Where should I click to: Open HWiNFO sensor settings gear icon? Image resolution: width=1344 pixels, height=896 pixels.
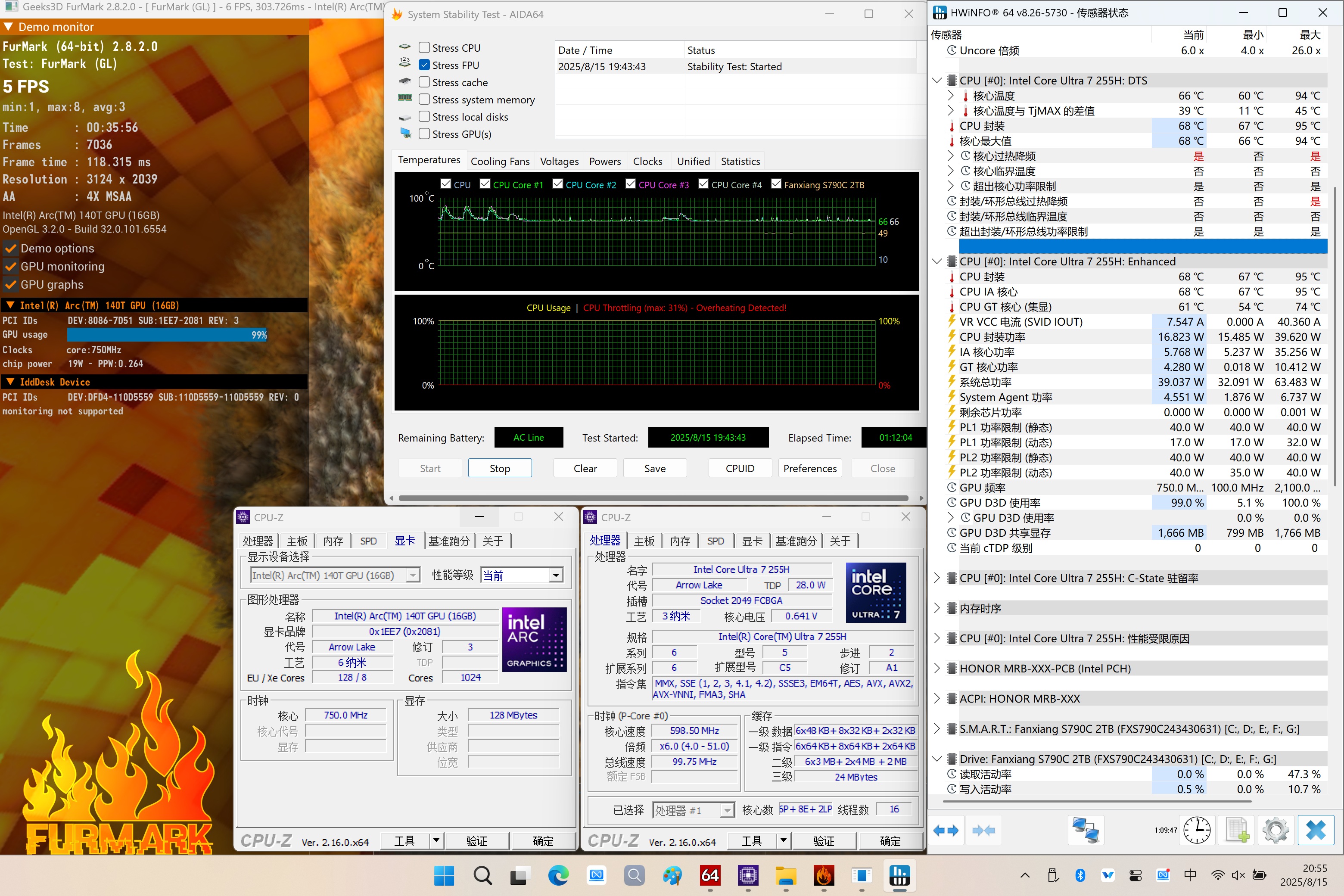[1276, 830]
